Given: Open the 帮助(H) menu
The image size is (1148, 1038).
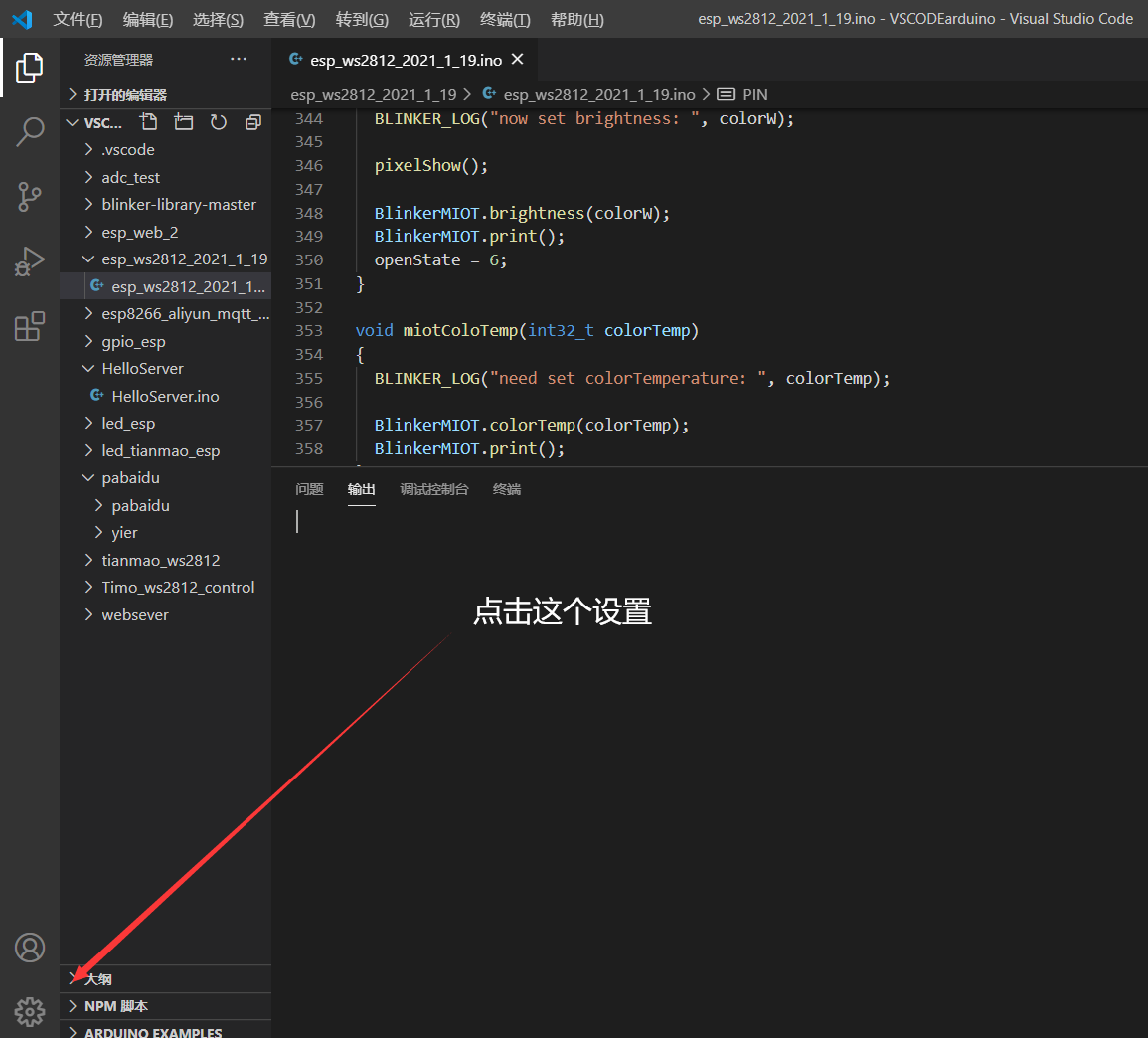Looking at the screenshot, I should [x=576, y=20].
